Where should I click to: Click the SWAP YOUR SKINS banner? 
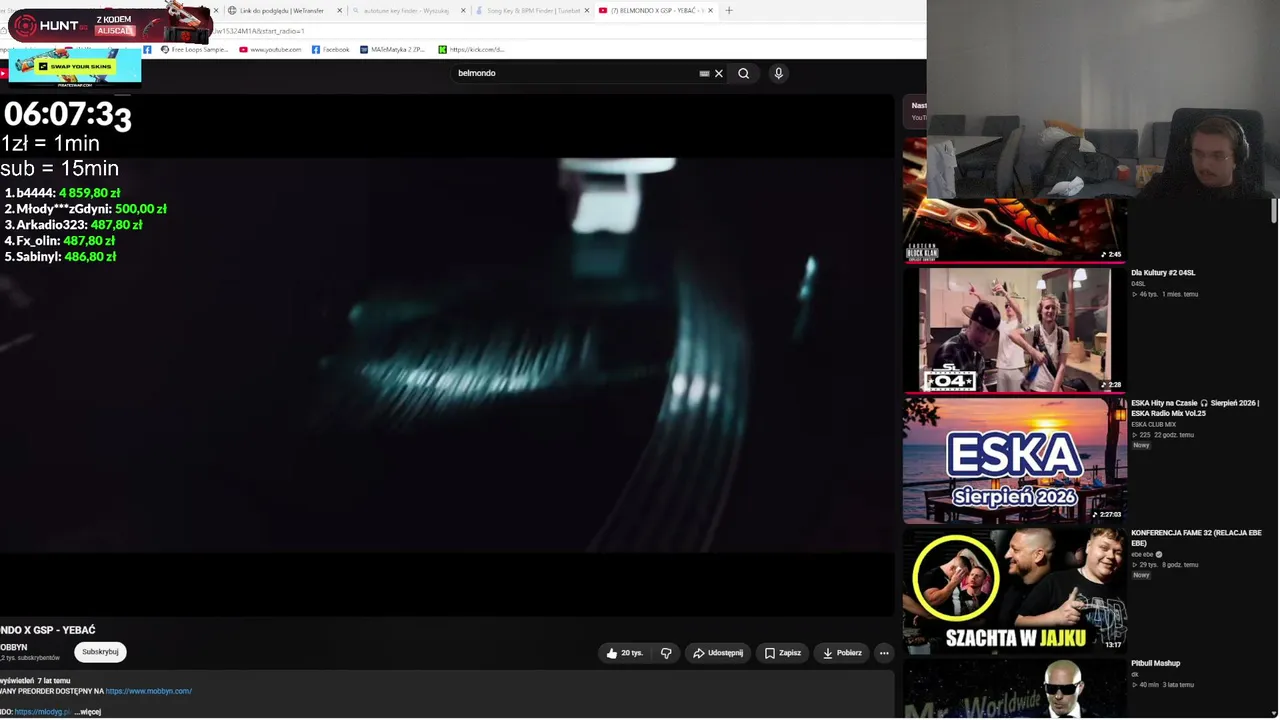[x=75, y=66]
